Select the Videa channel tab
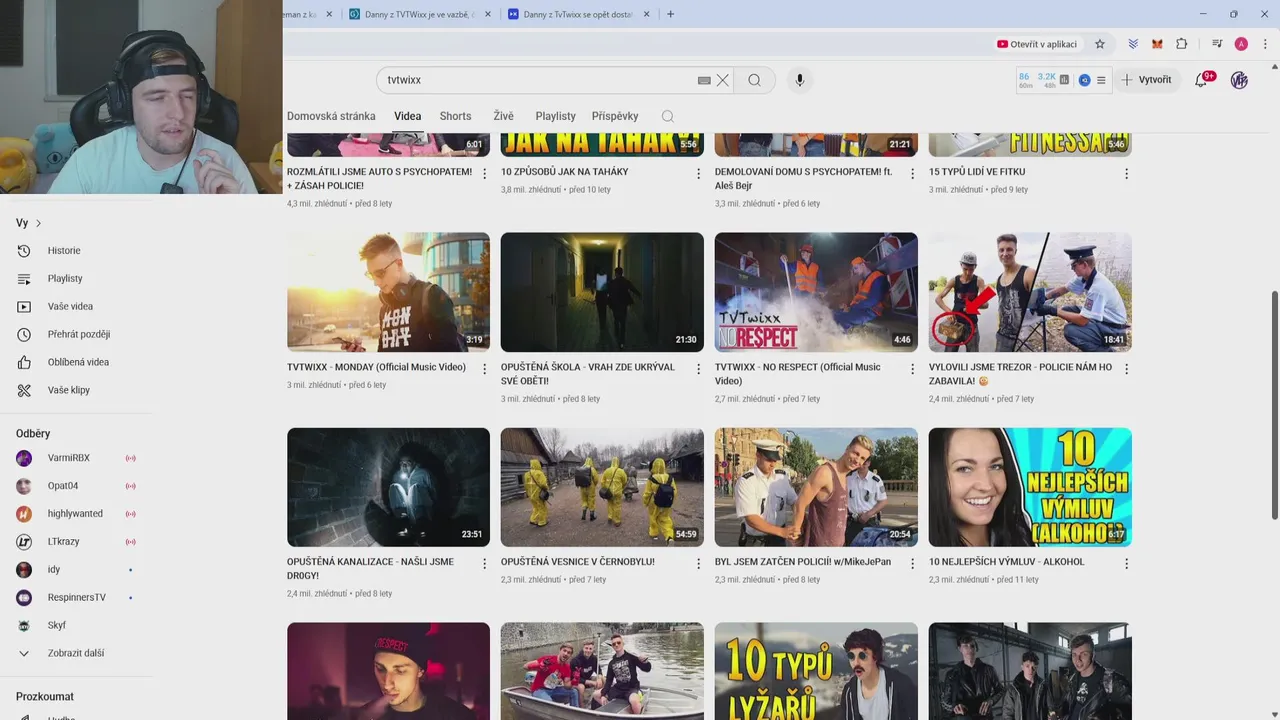Viewport: 1280px width, 720px height. (408, 116)
